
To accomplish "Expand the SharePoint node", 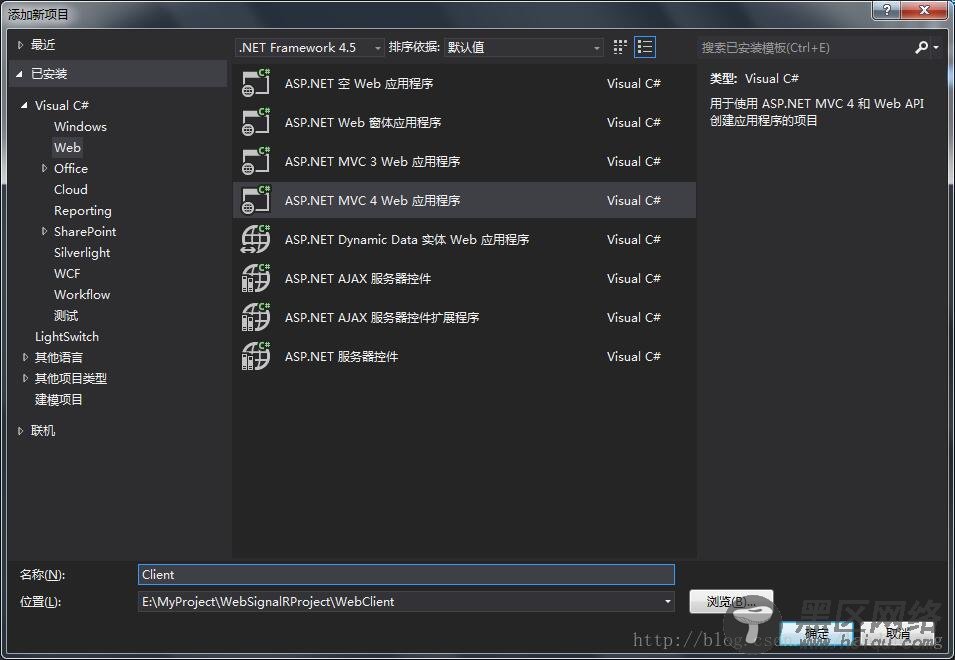I will pos(44,231).
